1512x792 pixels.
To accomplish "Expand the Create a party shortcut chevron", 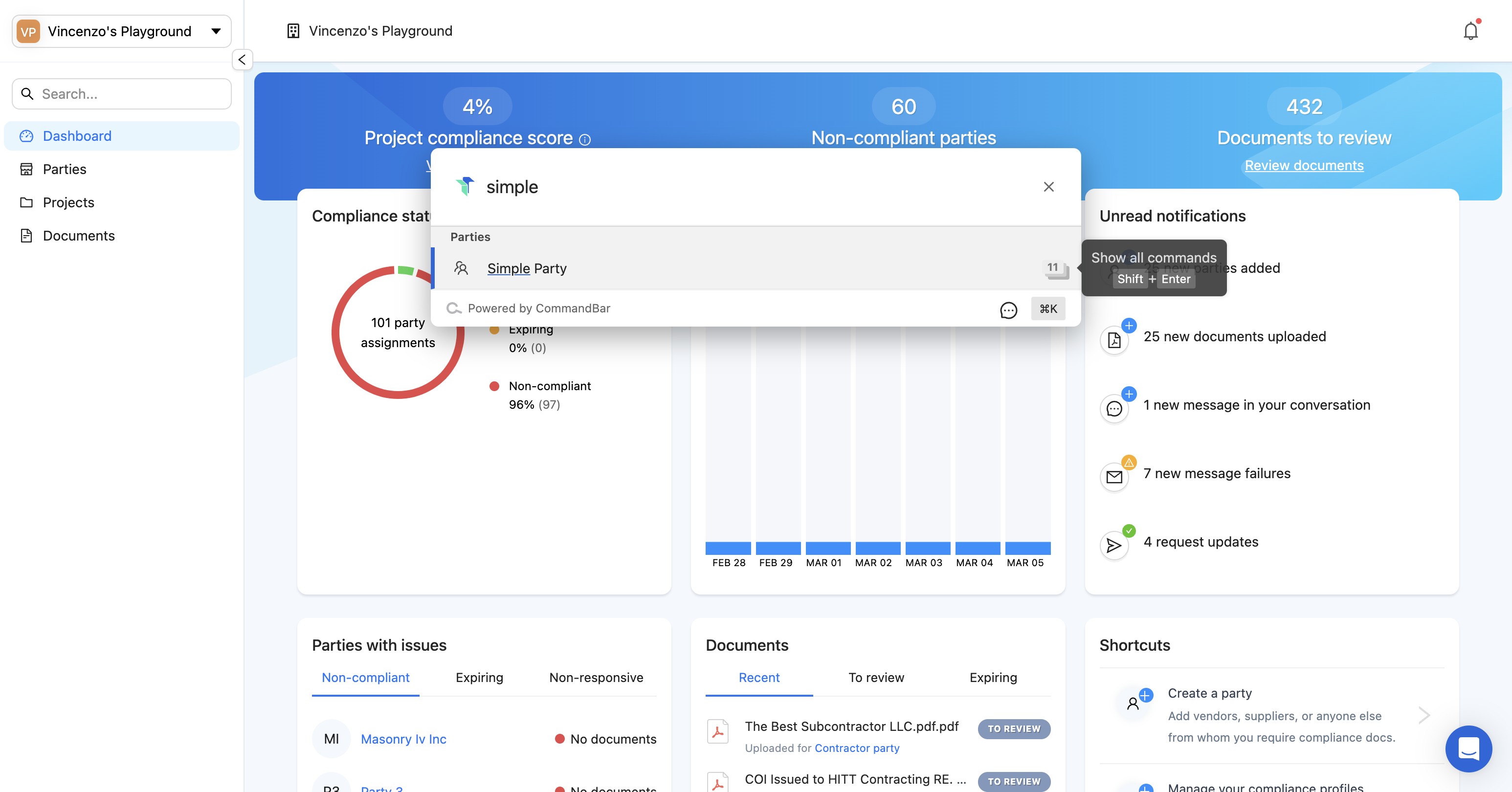I will [x=1423, y=715].
